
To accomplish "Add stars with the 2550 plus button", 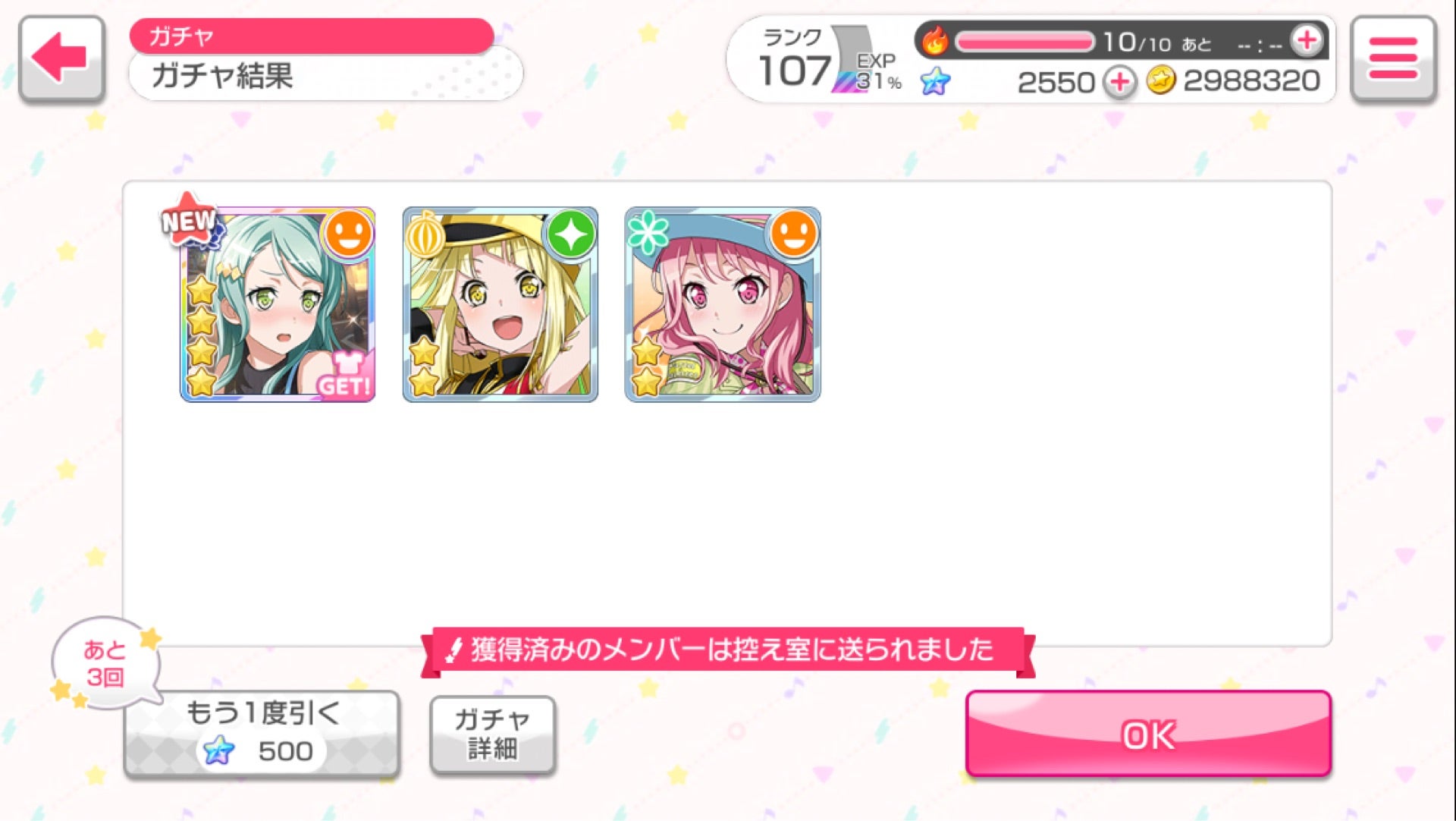I will (1119, 81).
